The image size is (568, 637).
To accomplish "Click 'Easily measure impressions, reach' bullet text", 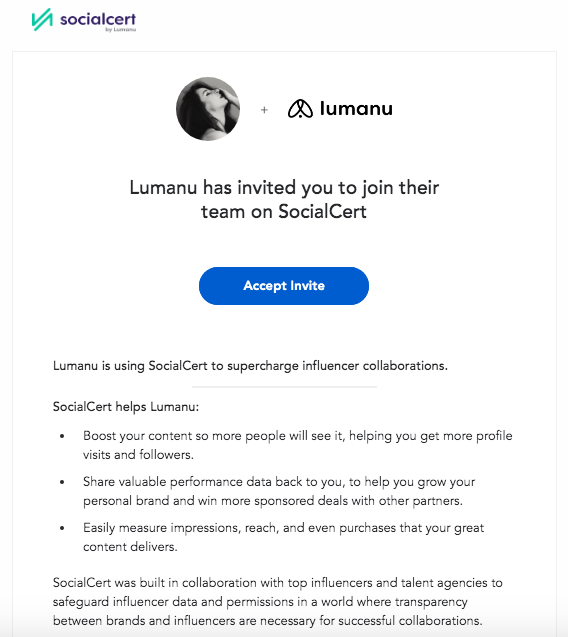I will click(x=284, y=537).
